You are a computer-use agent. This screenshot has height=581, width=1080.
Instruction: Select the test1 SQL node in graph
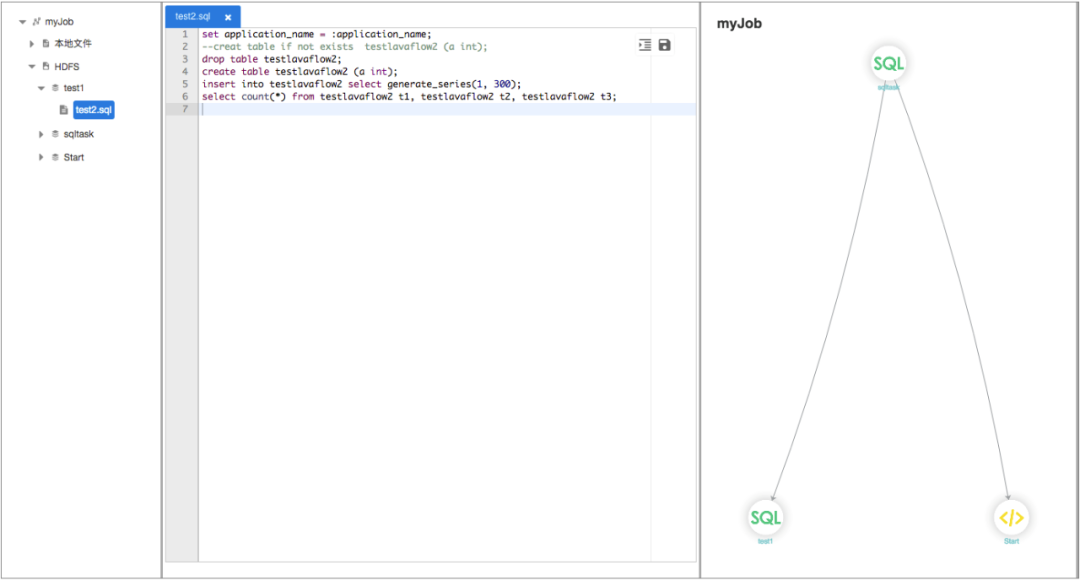(x=765, y=518)
